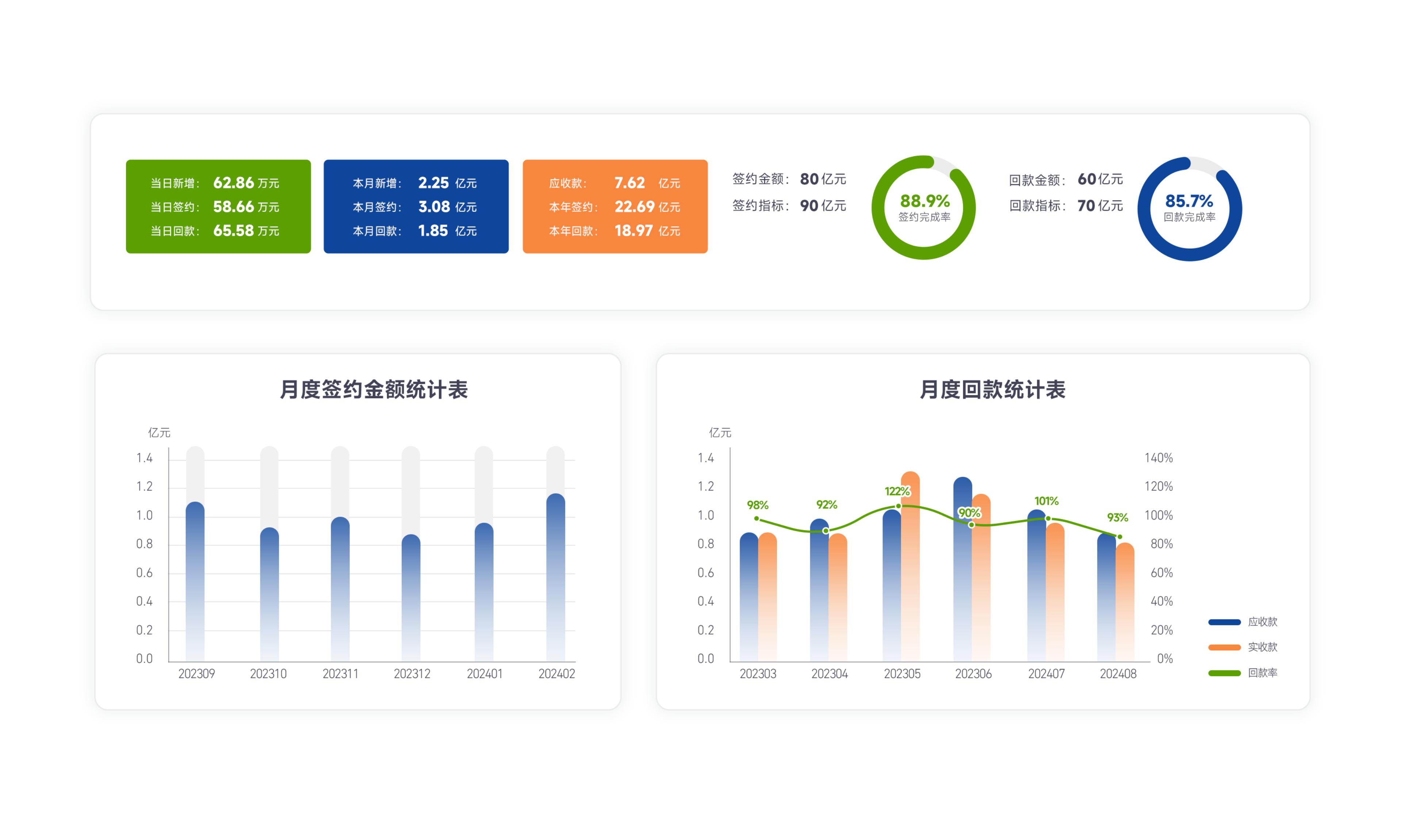Click the 202310 signing bar

[x=269, y=594]
